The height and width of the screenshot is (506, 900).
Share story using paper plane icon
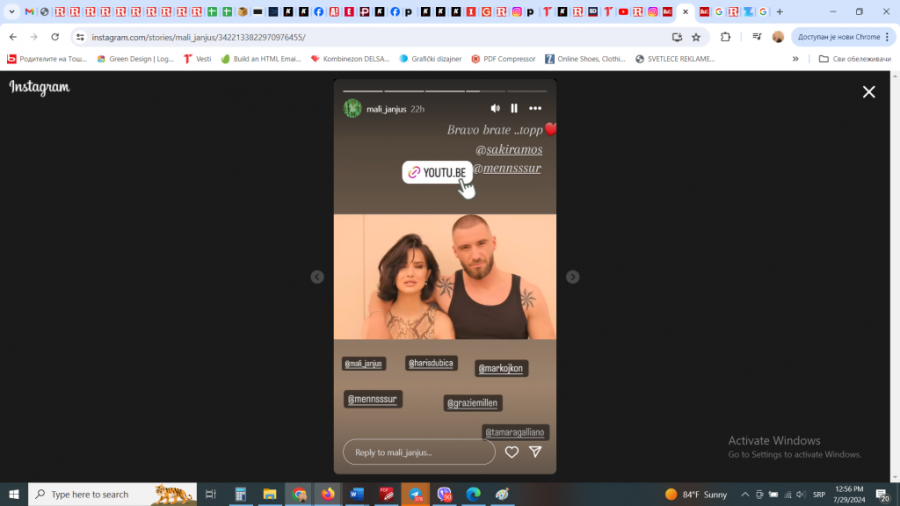pyautogui.click(x=535, y=452)
